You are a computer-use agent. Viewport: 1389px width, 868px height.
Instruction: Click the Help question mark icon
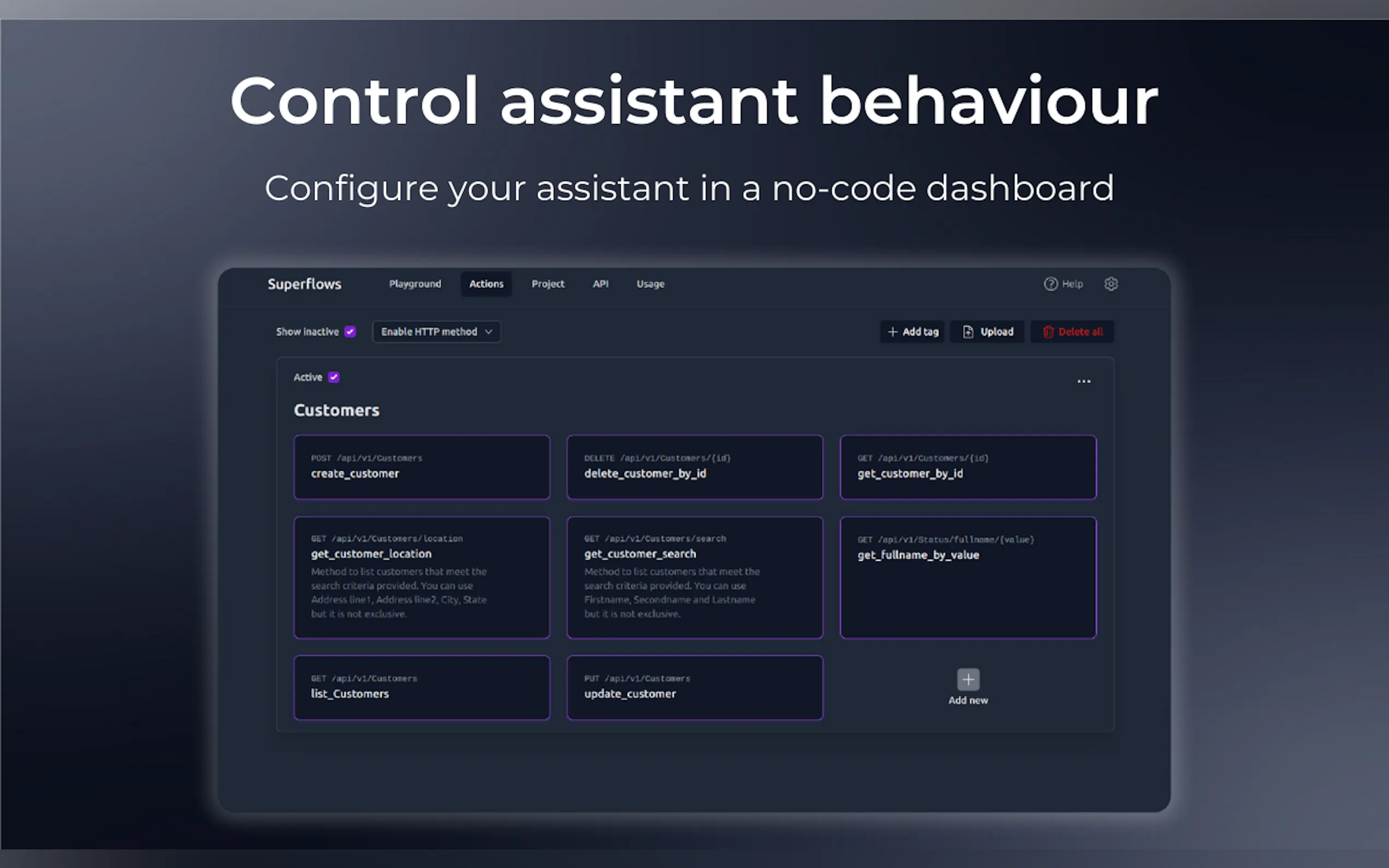tap(1050, 284)
